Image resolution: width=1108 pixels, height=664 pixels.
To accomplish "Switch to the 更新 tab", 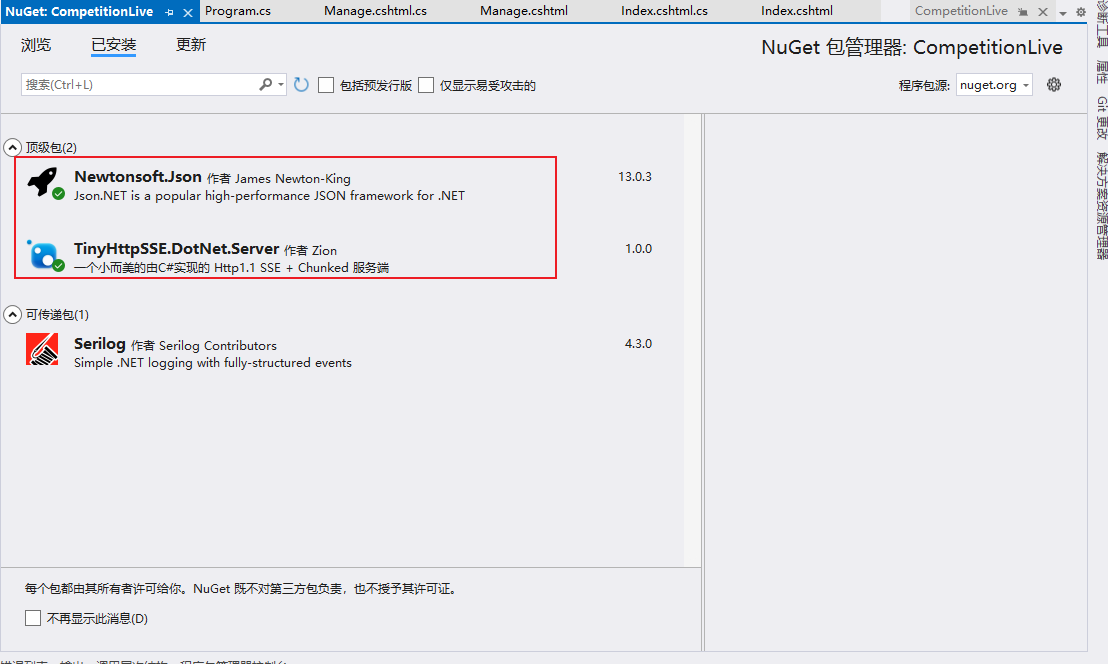I will [x=190, y=45].
